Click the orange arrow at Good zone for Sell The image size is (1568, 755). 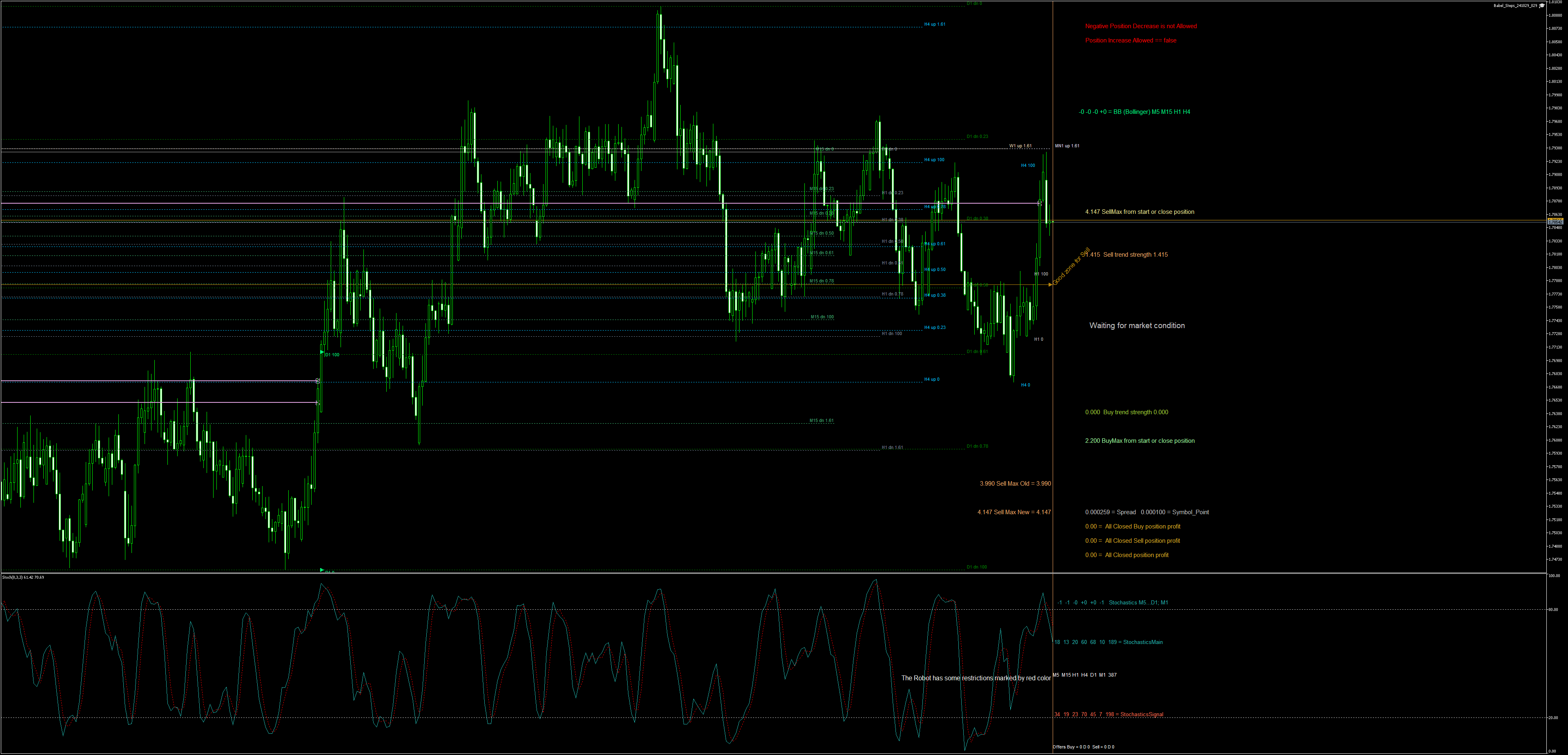pos(1050,284)
